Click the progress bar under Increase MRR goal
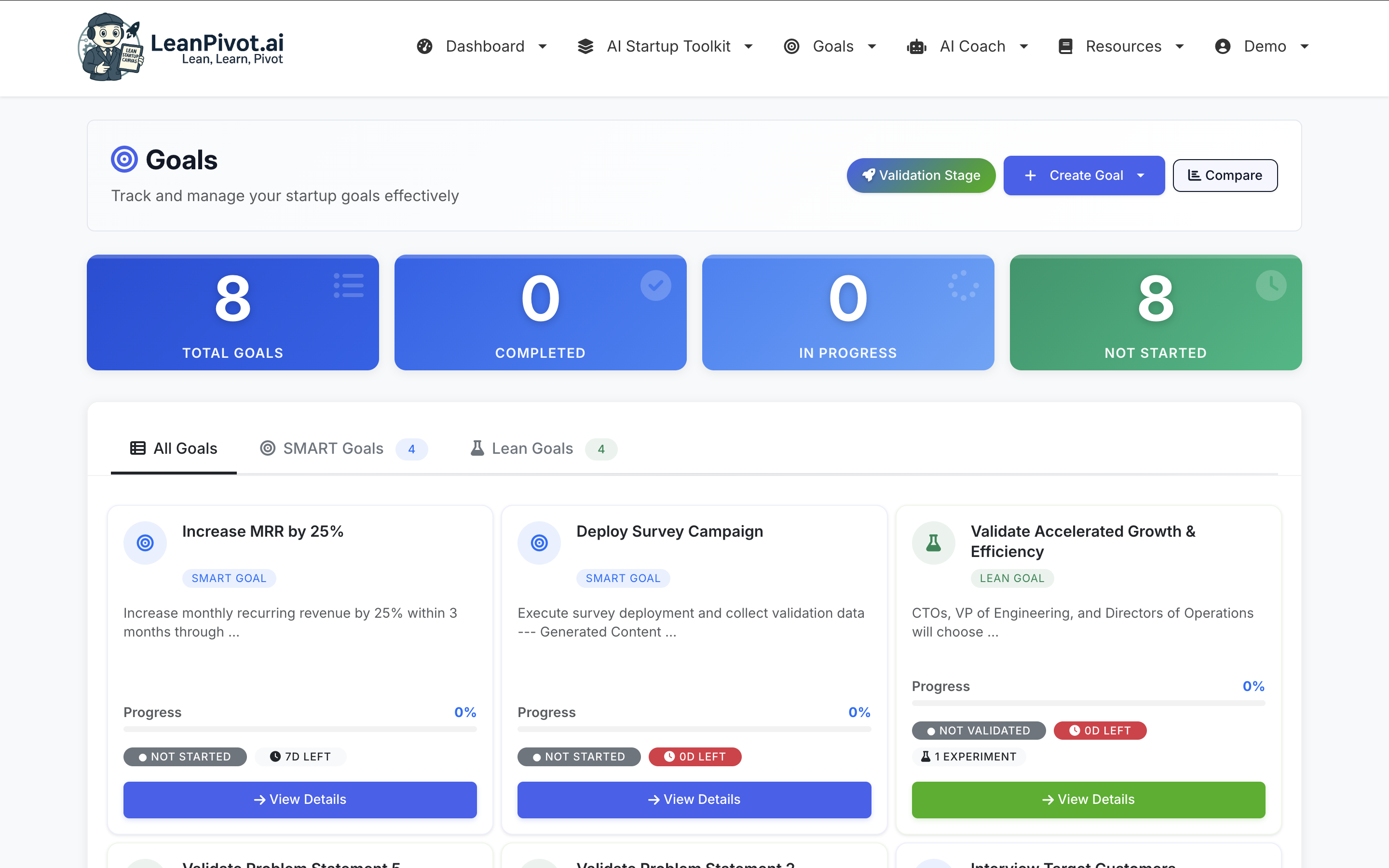This screenshot has width=1389, height=868. coord(300,729)
